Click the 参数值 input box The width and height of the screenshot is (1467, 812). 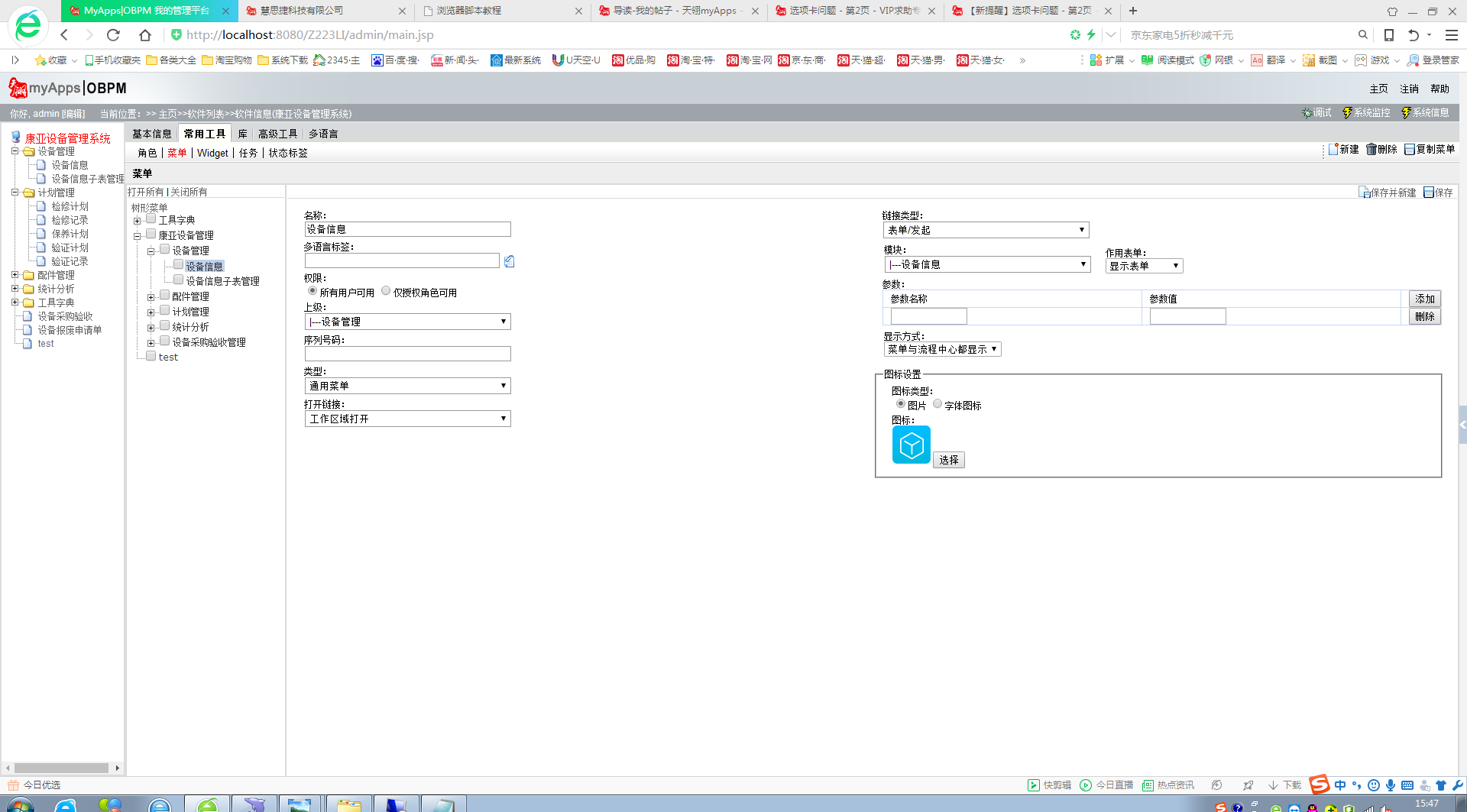click(x=1188, y=316)
